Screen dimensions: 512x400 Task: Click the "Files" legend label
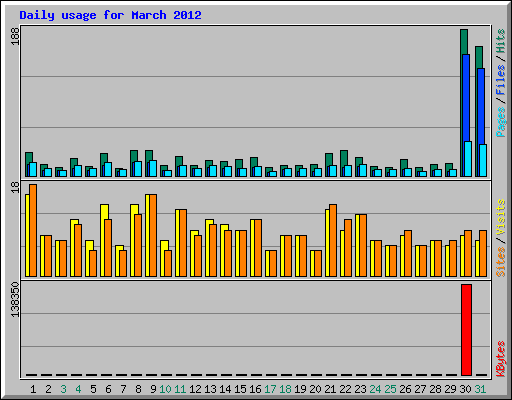pyautogui.click(x=501, y=80)
